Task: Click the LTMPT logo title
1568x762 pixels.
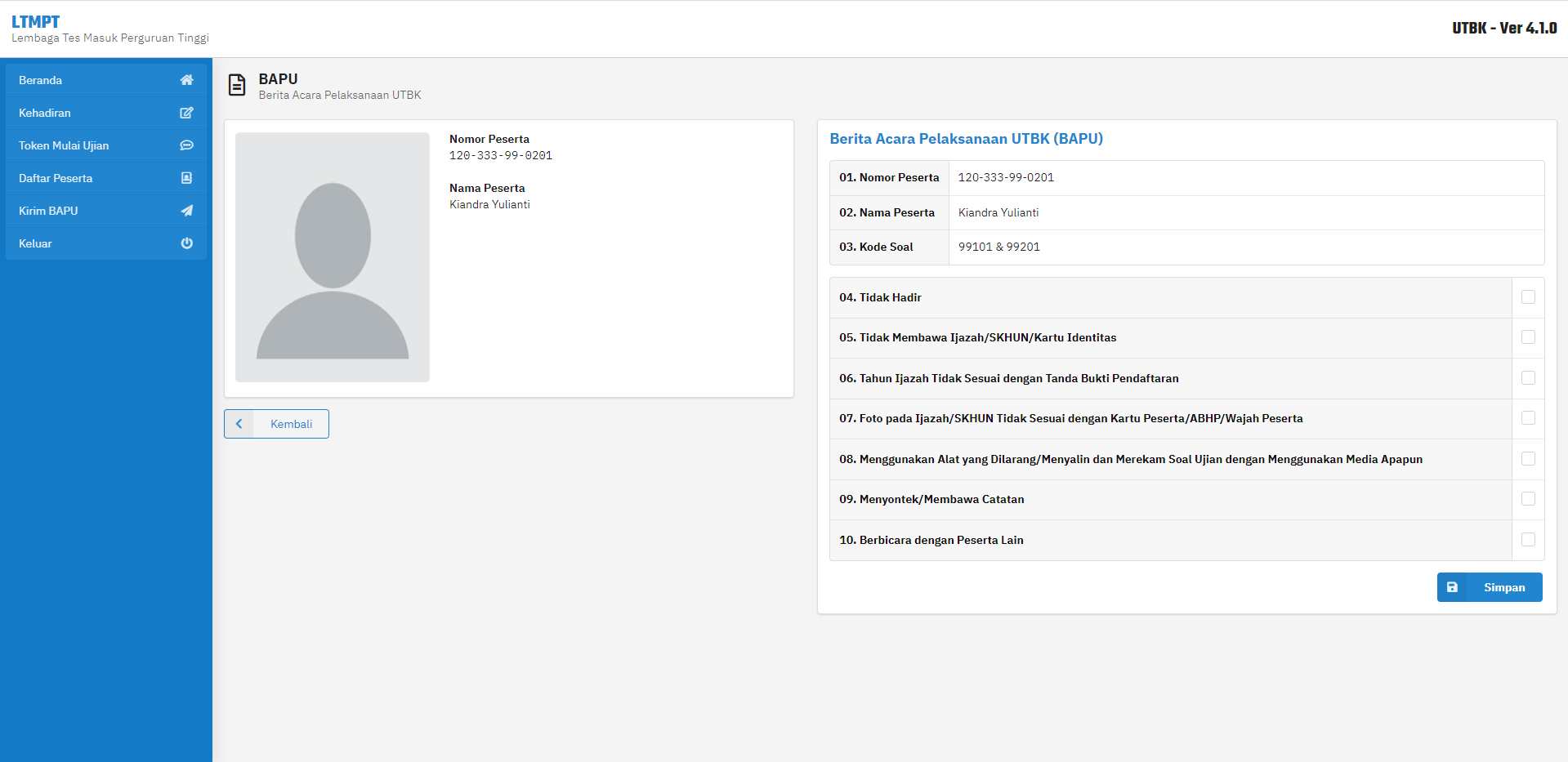Action: coord(35,22)
